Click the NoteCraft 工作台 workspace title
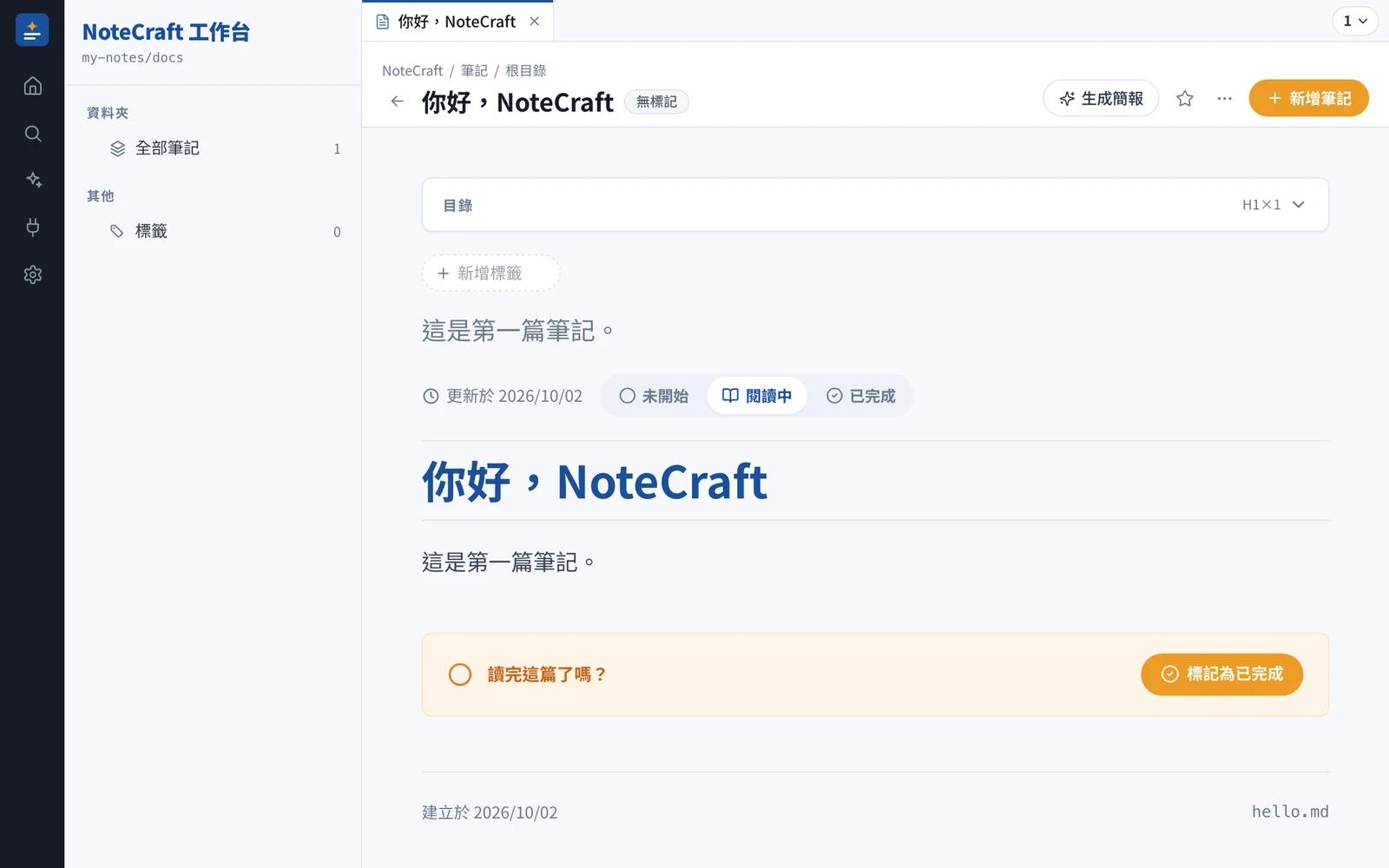The height and width of the screenshot is (868, 1389). (166, 32)
